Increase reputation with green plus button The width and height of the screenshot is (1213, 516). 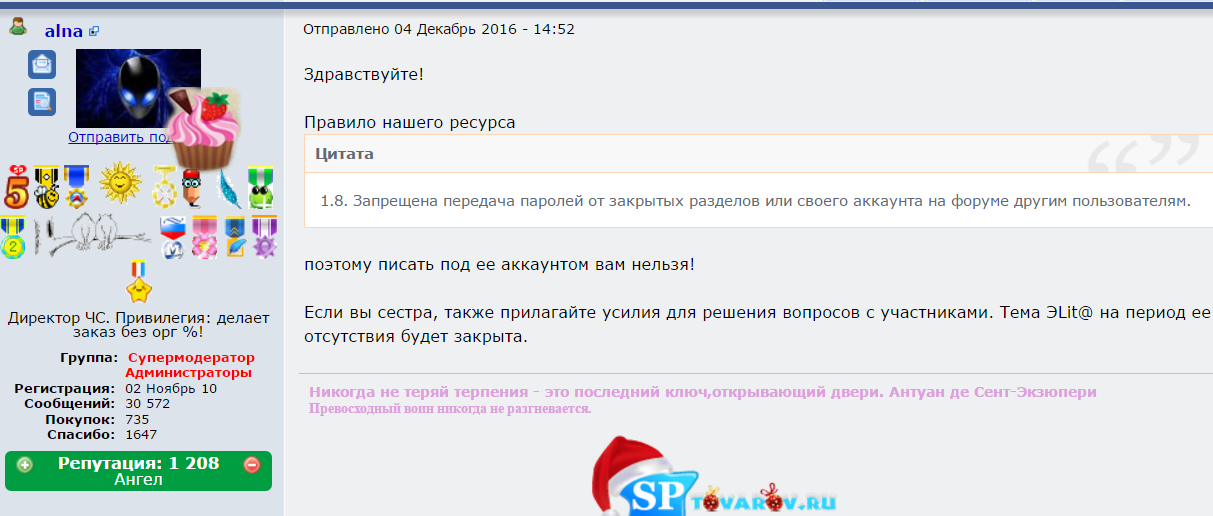[x=25, y=464]
